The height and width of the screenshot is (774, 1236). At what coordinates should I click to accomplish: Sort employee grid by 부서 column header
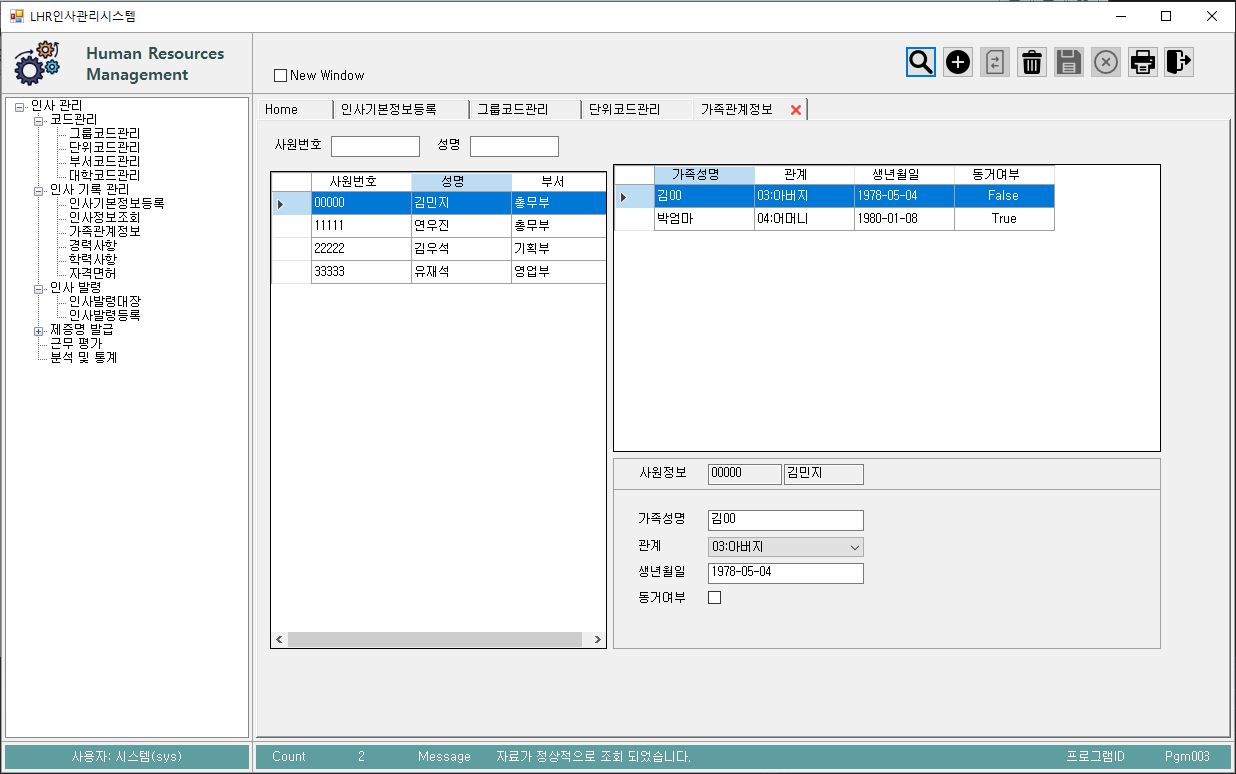point(559,182)
